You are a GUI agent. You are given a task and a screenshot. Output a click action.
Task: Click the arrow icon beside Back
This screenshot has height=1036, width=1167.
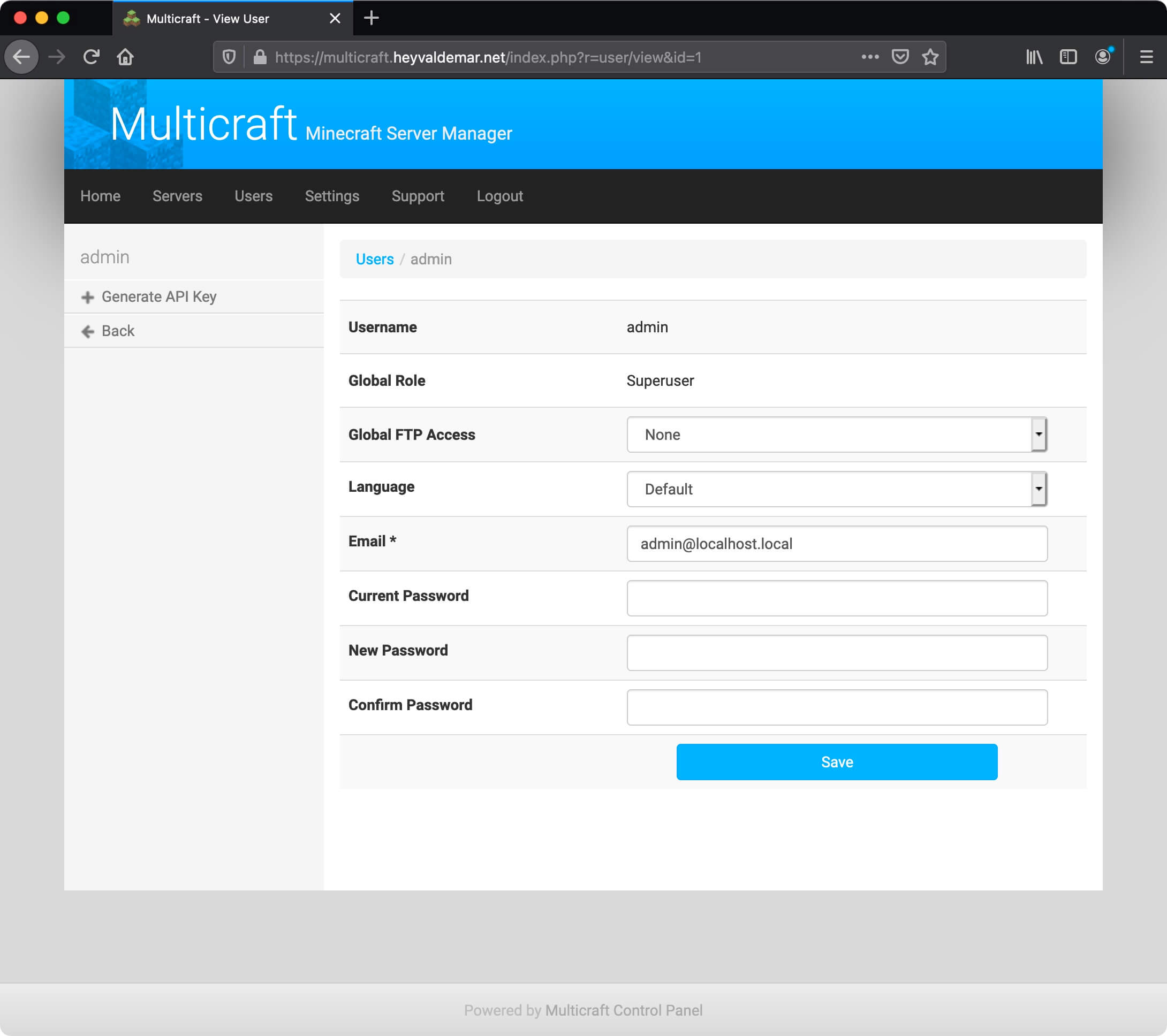(87, 331)
